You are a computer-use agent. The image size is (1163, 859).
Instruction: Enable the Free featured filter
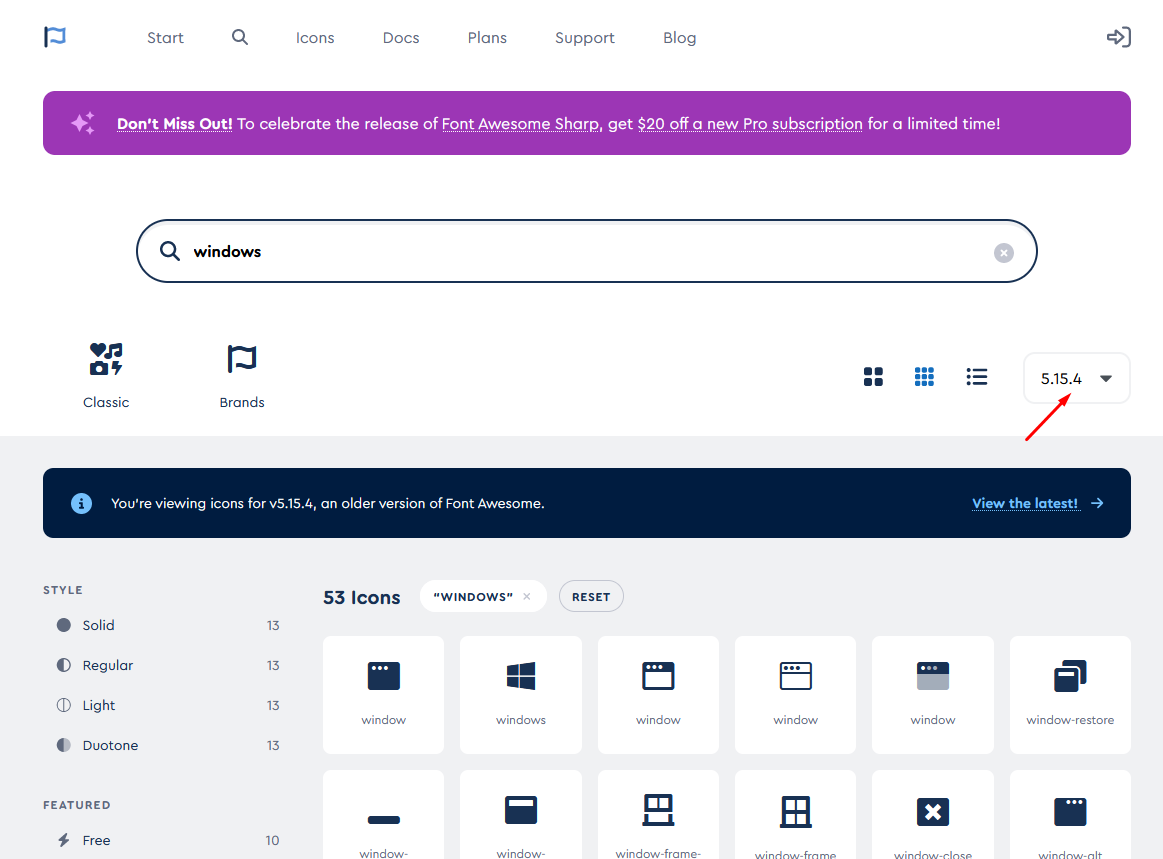tap(168, 840)
